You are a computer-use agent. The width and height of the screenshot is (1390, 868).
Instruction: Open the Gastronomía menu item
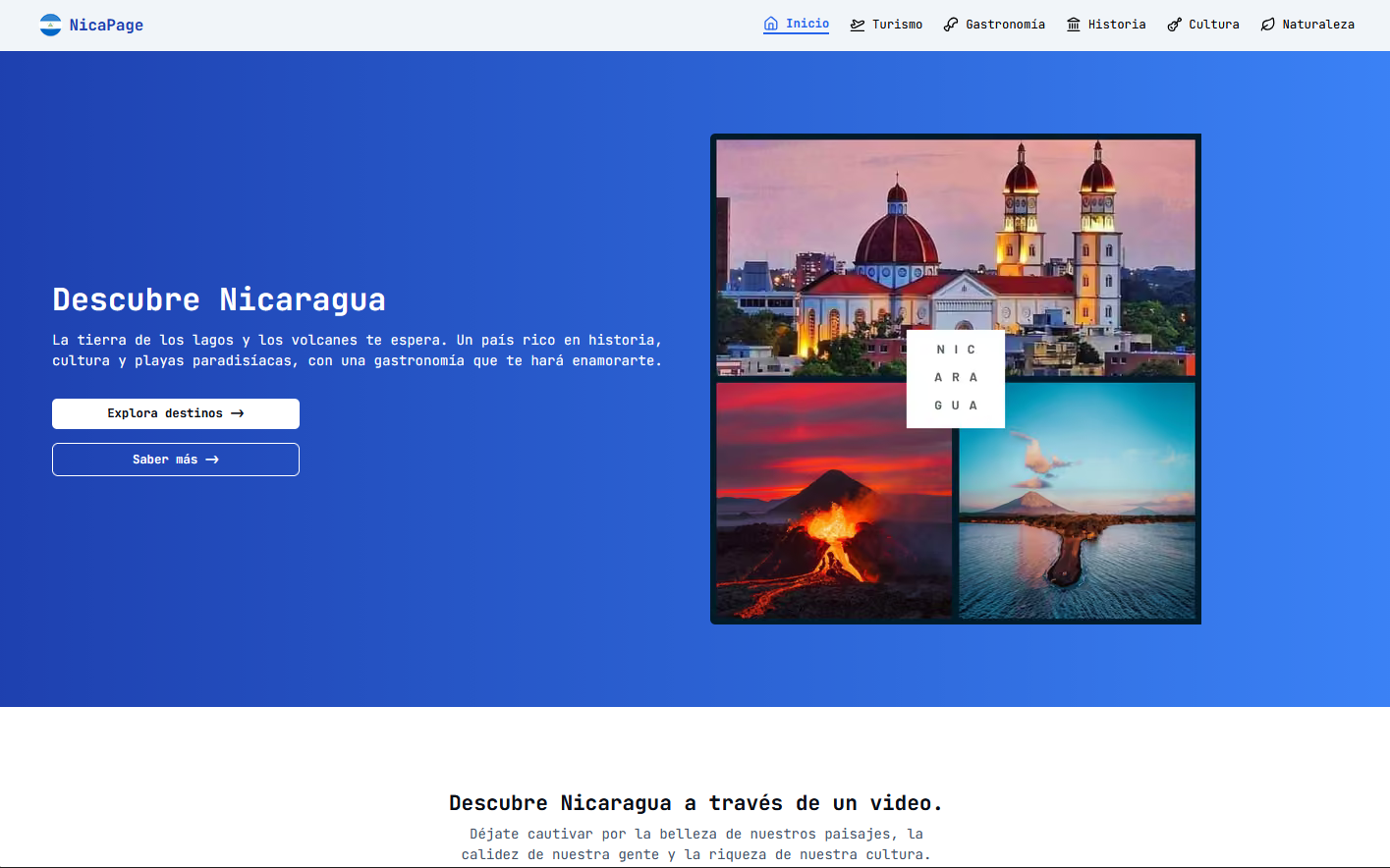click(994, 25)
